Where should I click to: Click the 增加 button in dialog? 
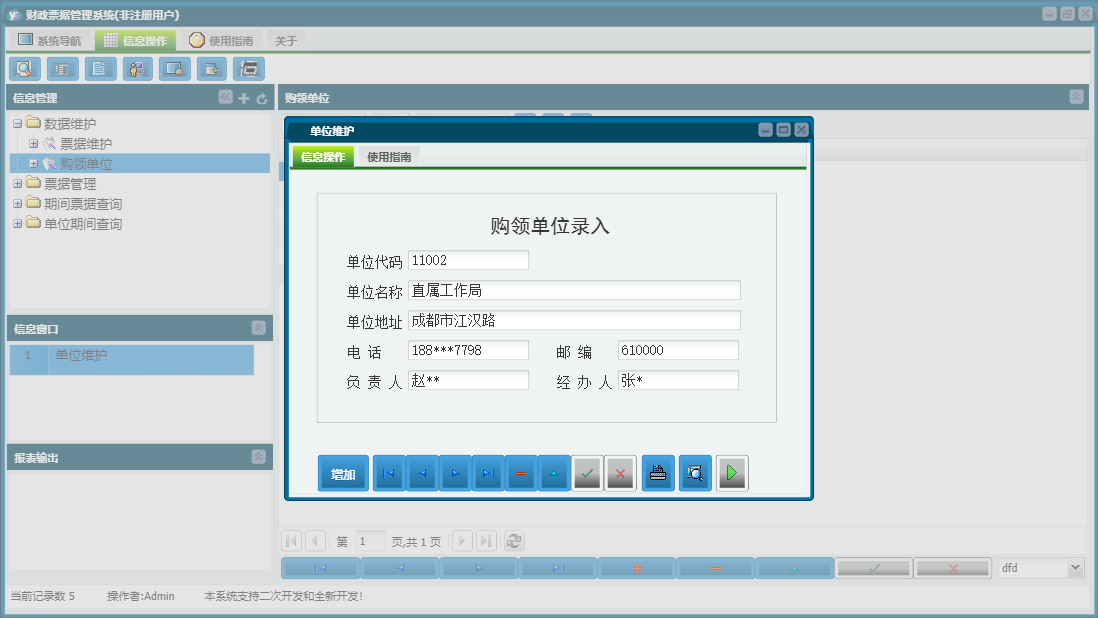tap(343, 474)
